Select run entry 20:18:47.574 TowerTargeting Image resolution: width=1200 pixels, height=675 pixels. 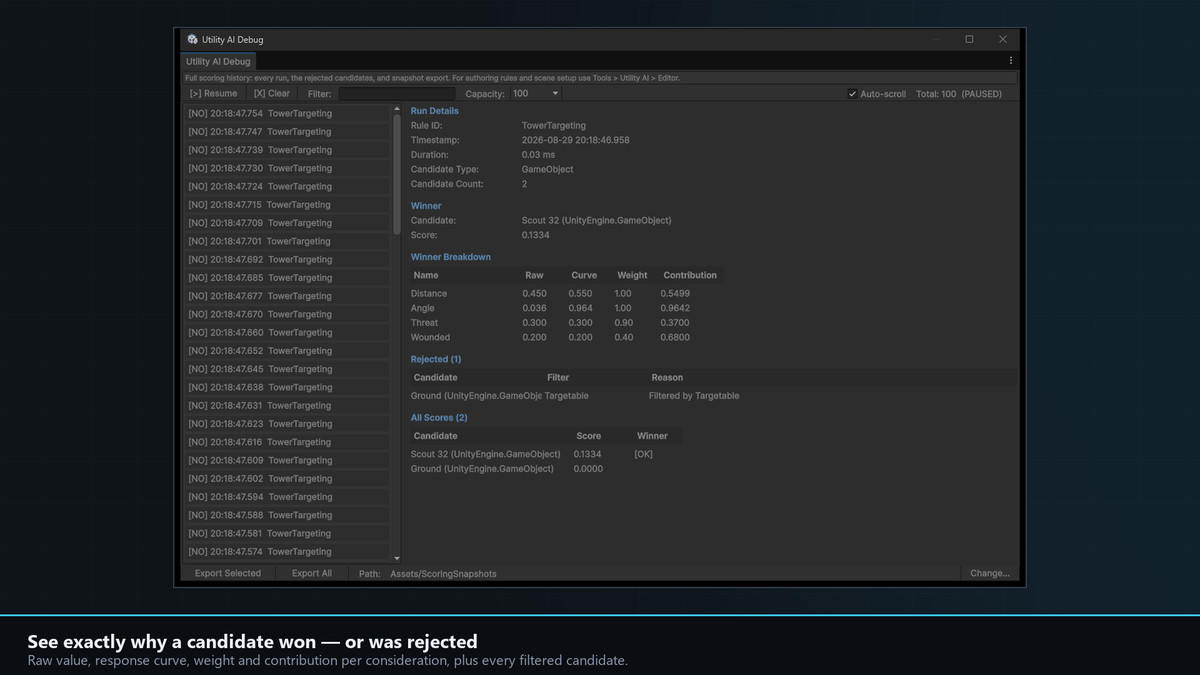tap(287, 551)
